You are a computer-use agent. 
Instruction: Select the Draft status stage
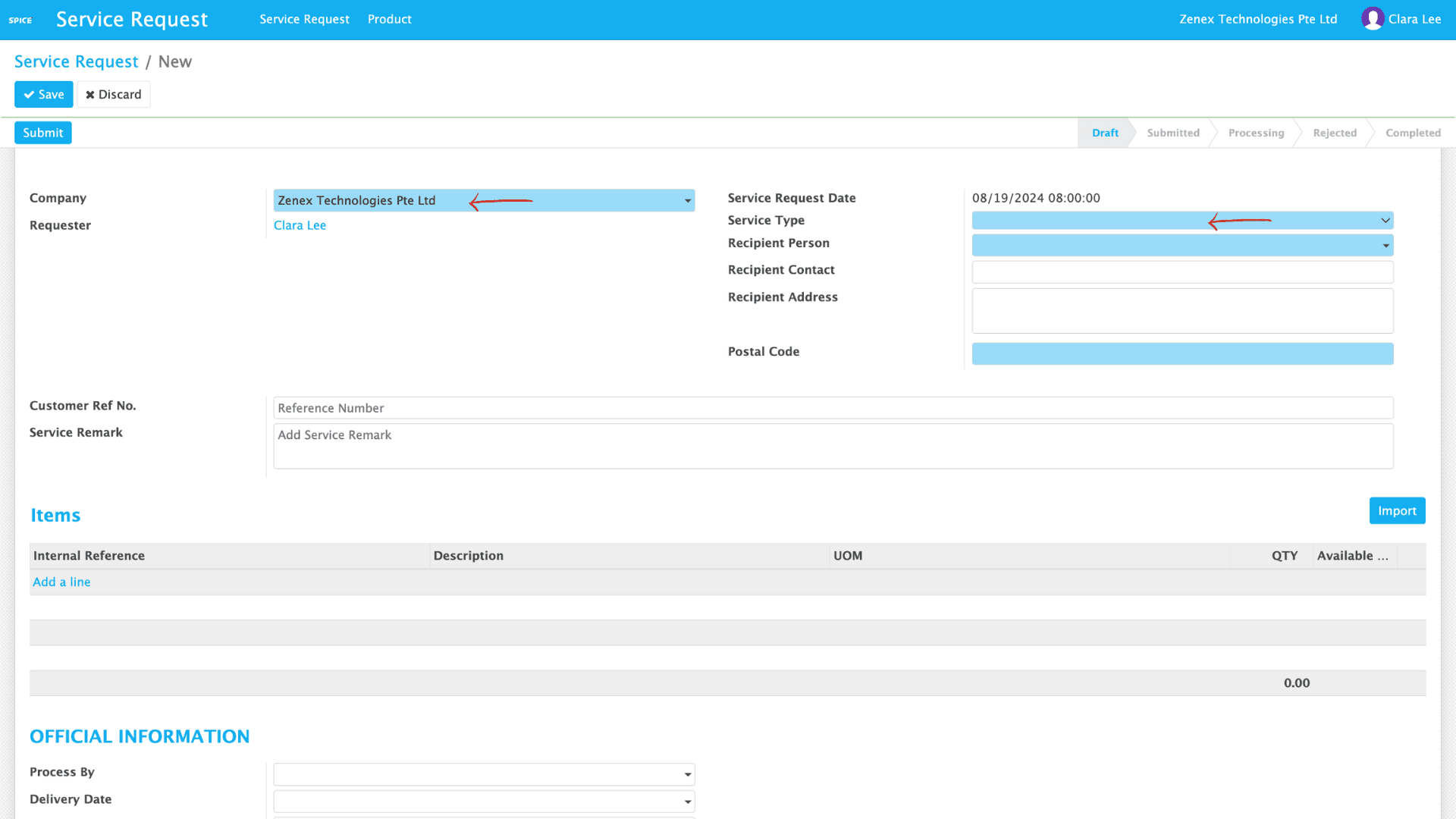click(1105, 133)
